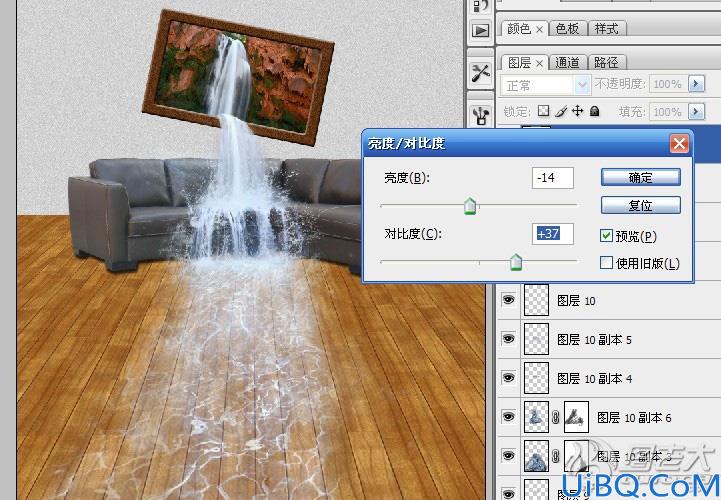The height and width of the screenshot is (500, 721).
Task: Open the History panel icon at top of the dock
Action: (480, 6)
